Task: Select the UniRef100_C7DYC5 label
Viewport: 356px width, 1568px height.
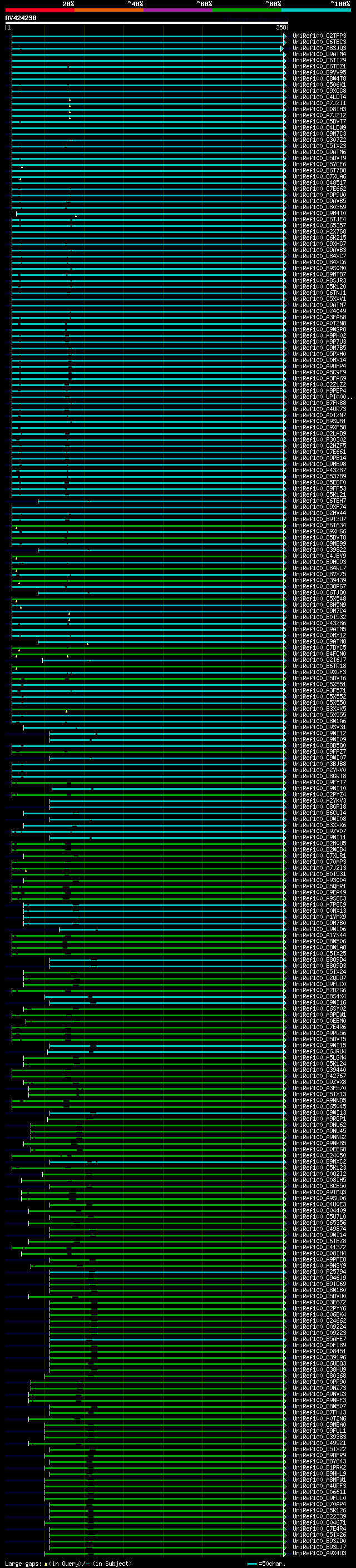Action: click(319, 647)
